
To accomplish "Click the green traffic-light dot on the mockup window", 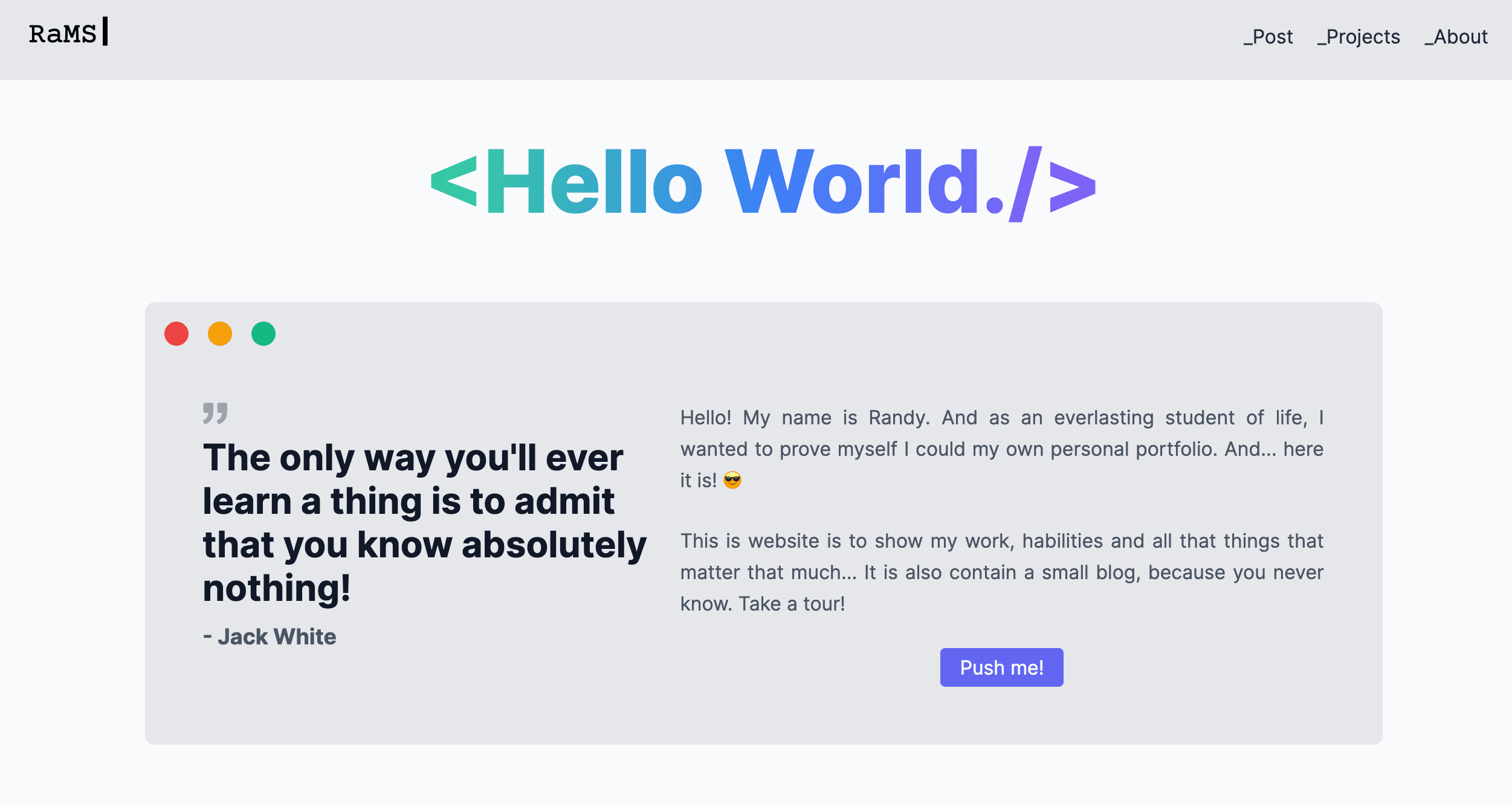I will tap(264, 334).
